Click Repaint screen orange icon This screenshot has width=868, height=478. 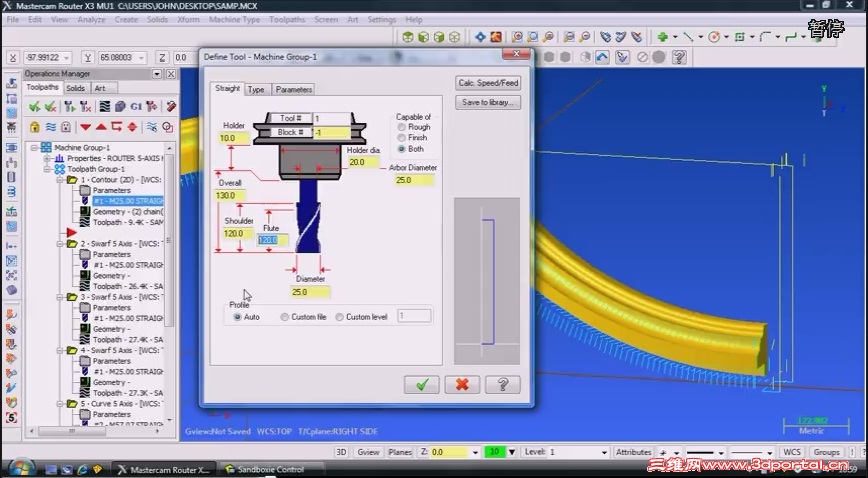point(496,37)
